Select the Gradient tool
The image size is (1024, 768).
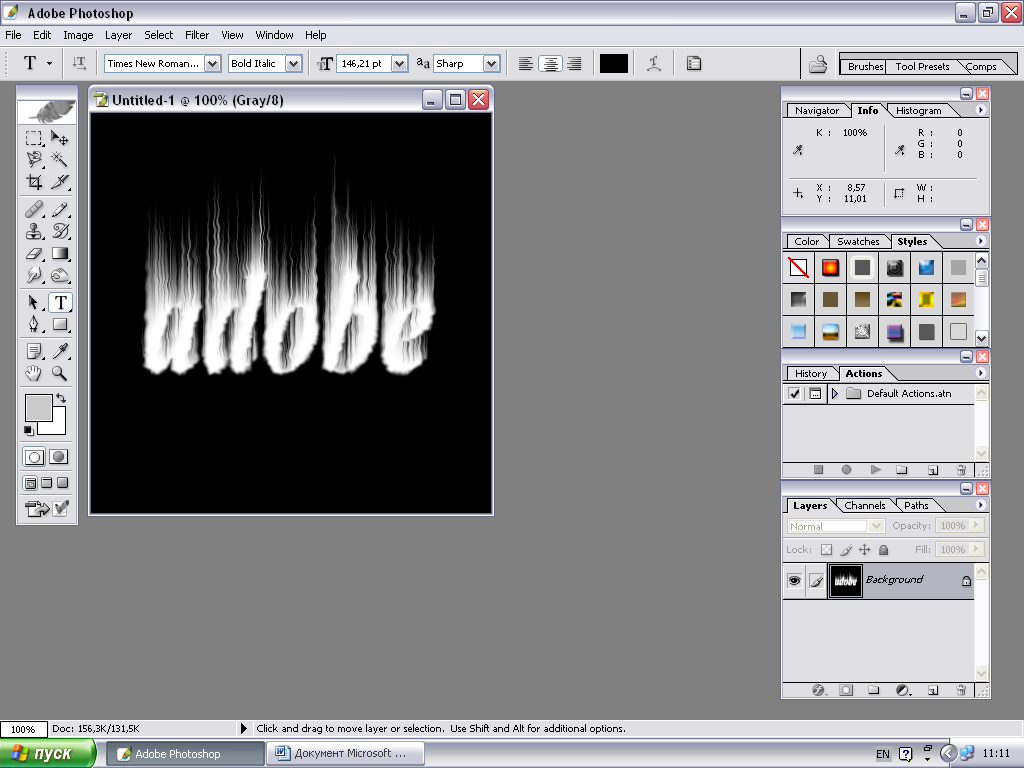click(60, 253)
